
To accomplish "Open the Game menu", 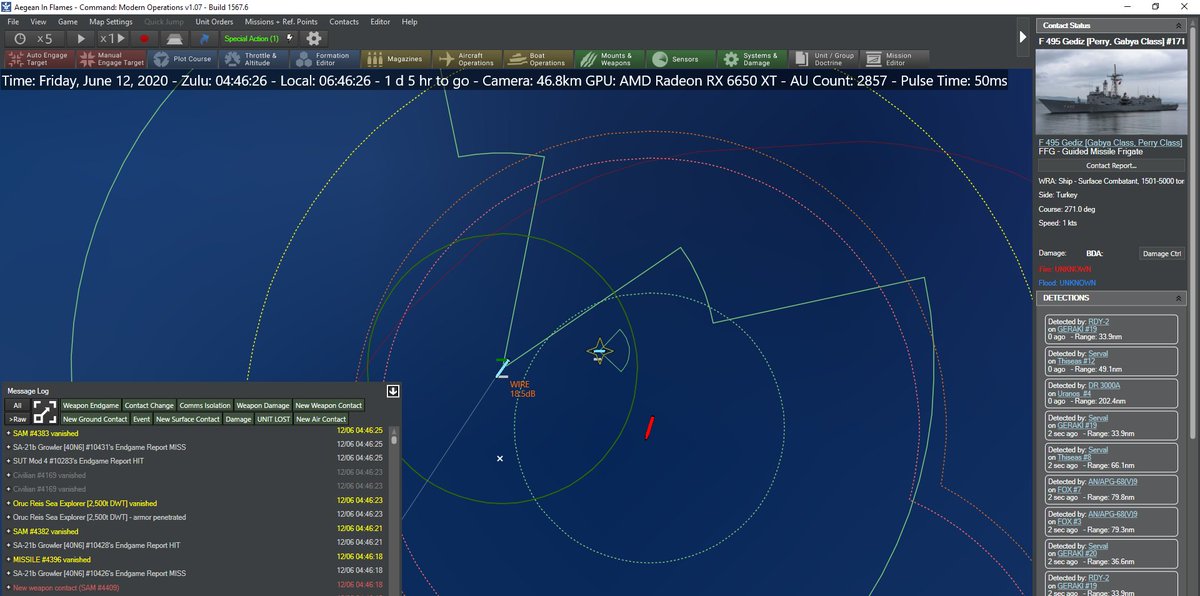I will (x=68, y=21).
